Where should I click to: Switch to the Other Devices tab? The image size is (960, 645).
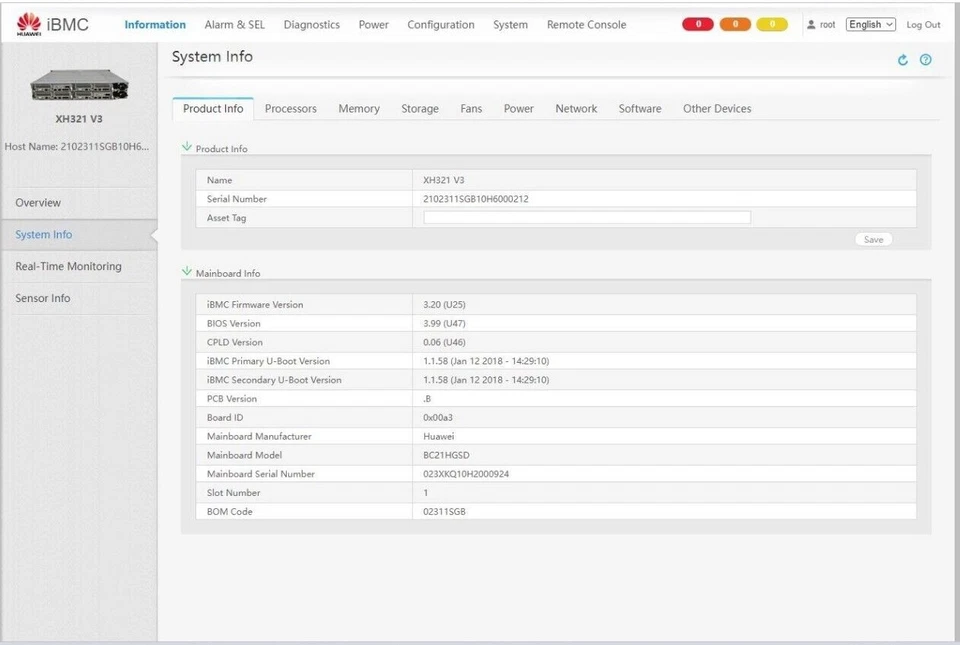[x=716, y=108]
